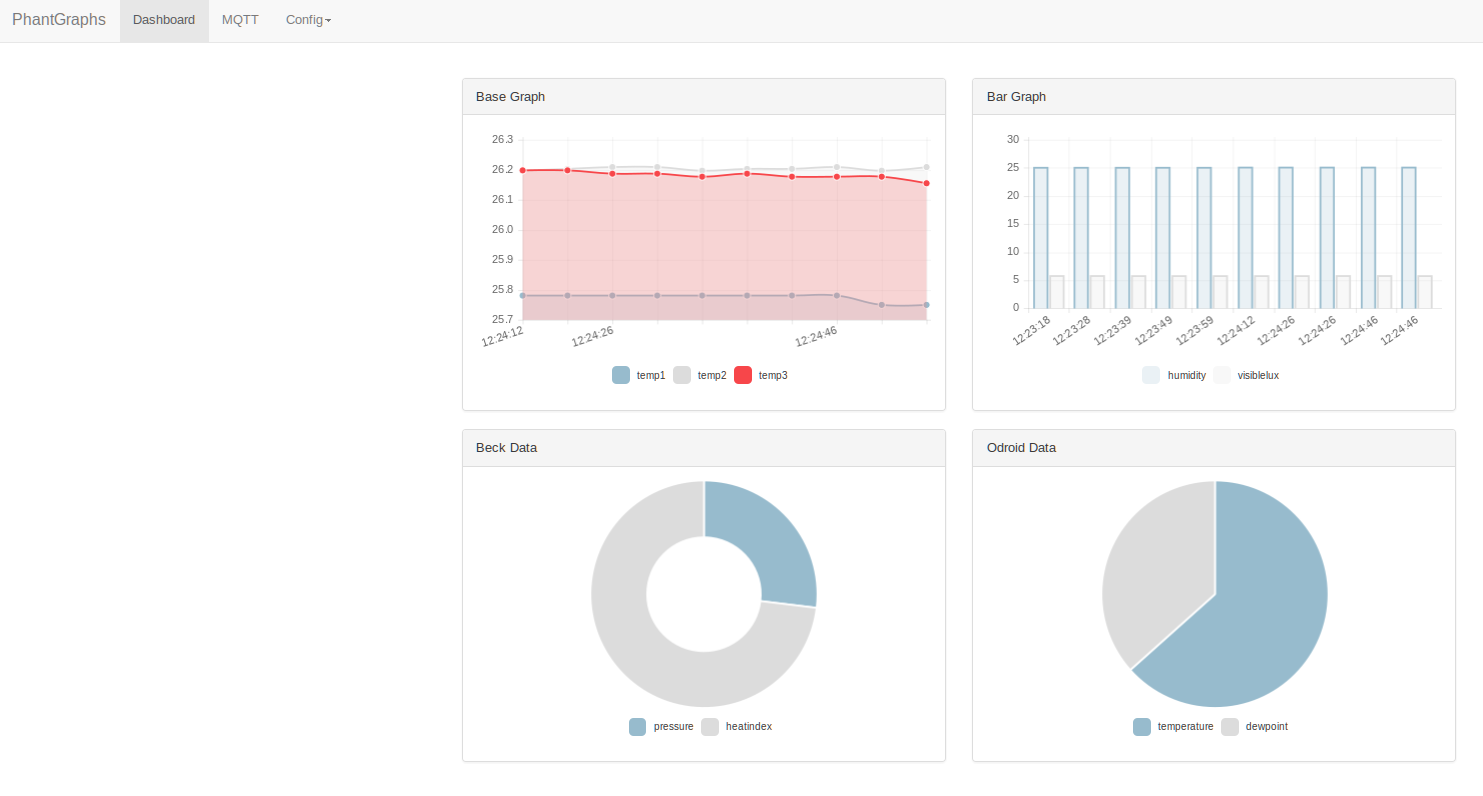This screenshot has width=1483, height=796.
Task: Toggle temperature legend swatch
Action: coord(1142,727)
